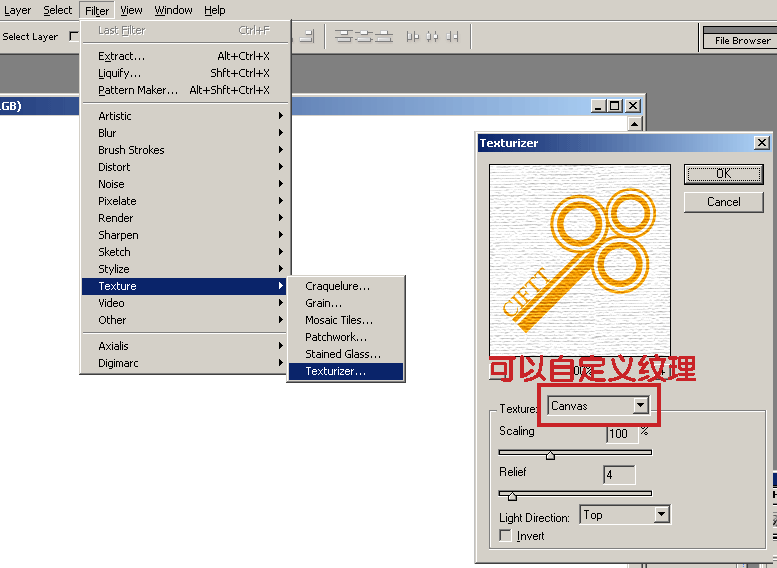Expand the Render filter submenu
The image size is (777, 568).
click(186, 218)
